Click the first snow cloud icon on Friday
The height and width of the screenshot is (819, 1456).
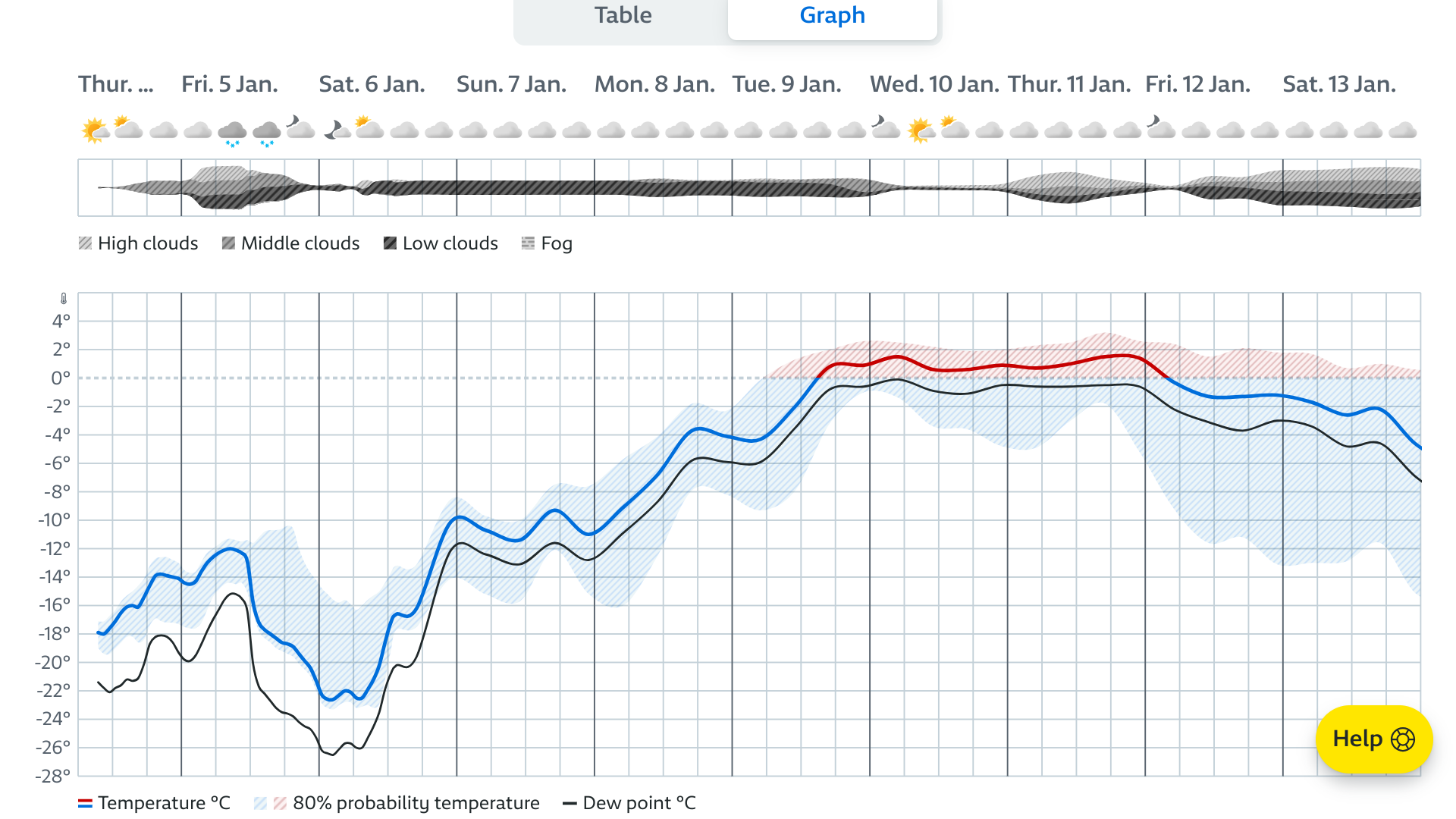pyautogui.click(x=232, y=132)
